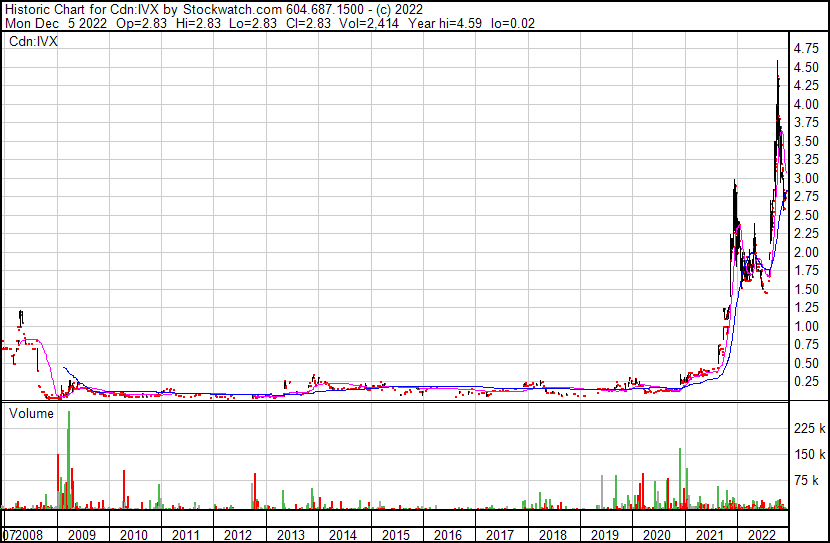This screenshot has width=830, height=543.
Task: Select the 2013 year label on time axis
Action: point(290,535)
